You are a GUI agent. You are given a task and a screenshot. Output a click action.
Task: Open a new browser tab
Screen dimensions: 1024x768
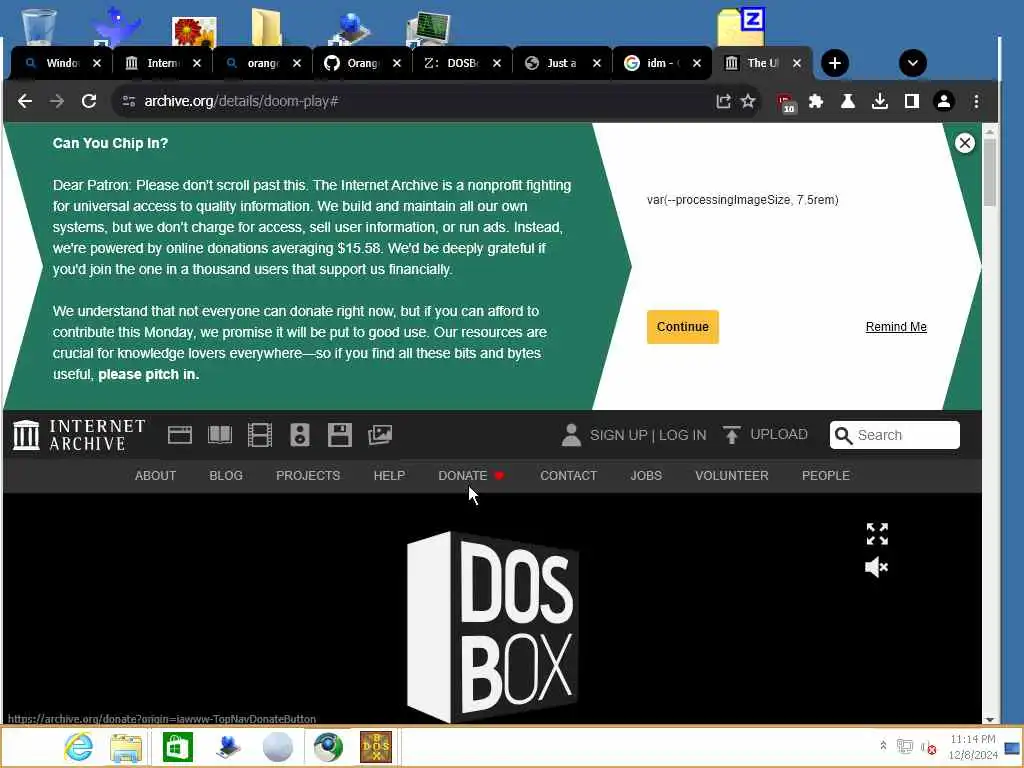835,63
